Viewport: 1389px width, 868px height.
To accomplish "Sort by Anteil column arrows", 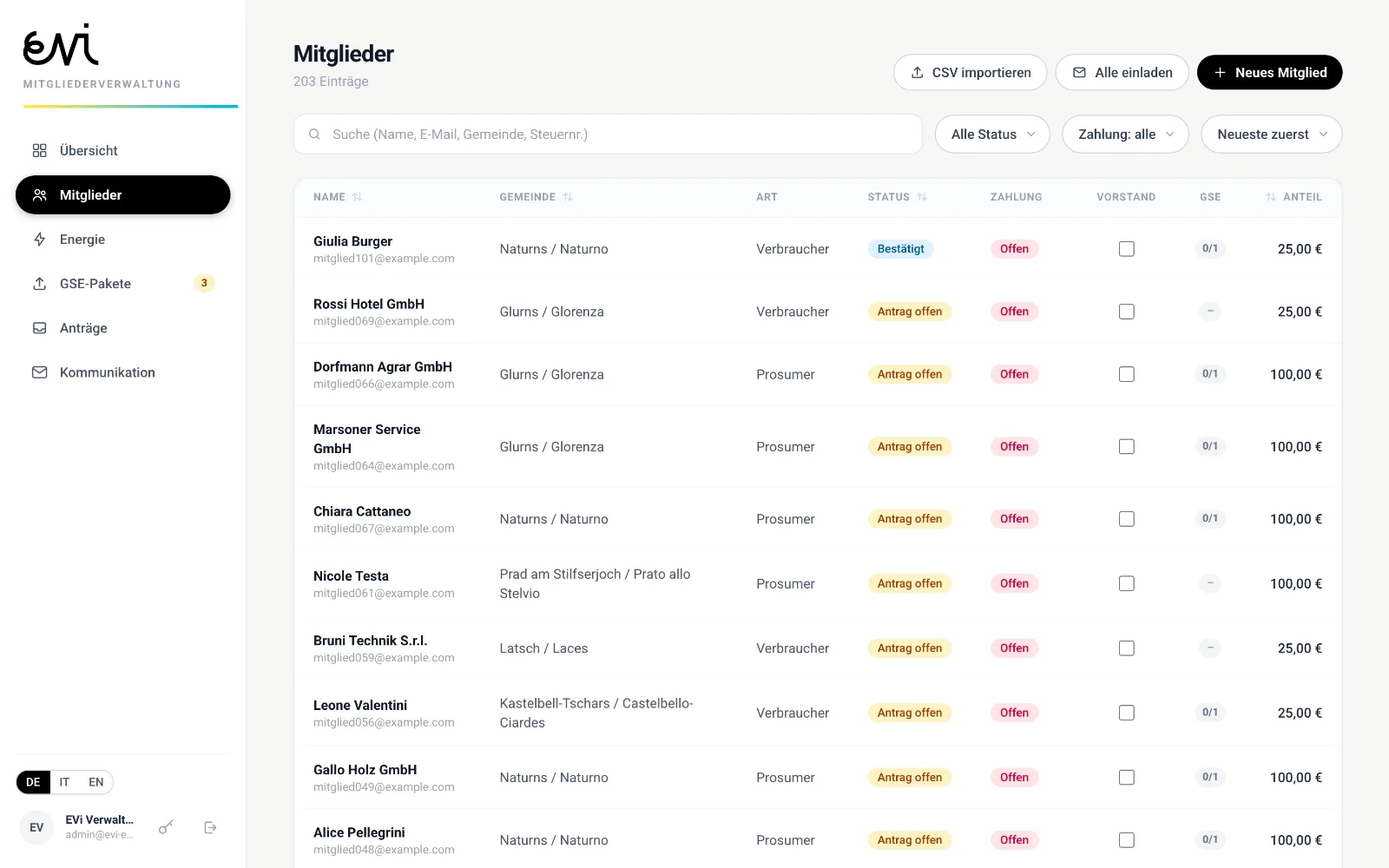I will pos(1271,197).
